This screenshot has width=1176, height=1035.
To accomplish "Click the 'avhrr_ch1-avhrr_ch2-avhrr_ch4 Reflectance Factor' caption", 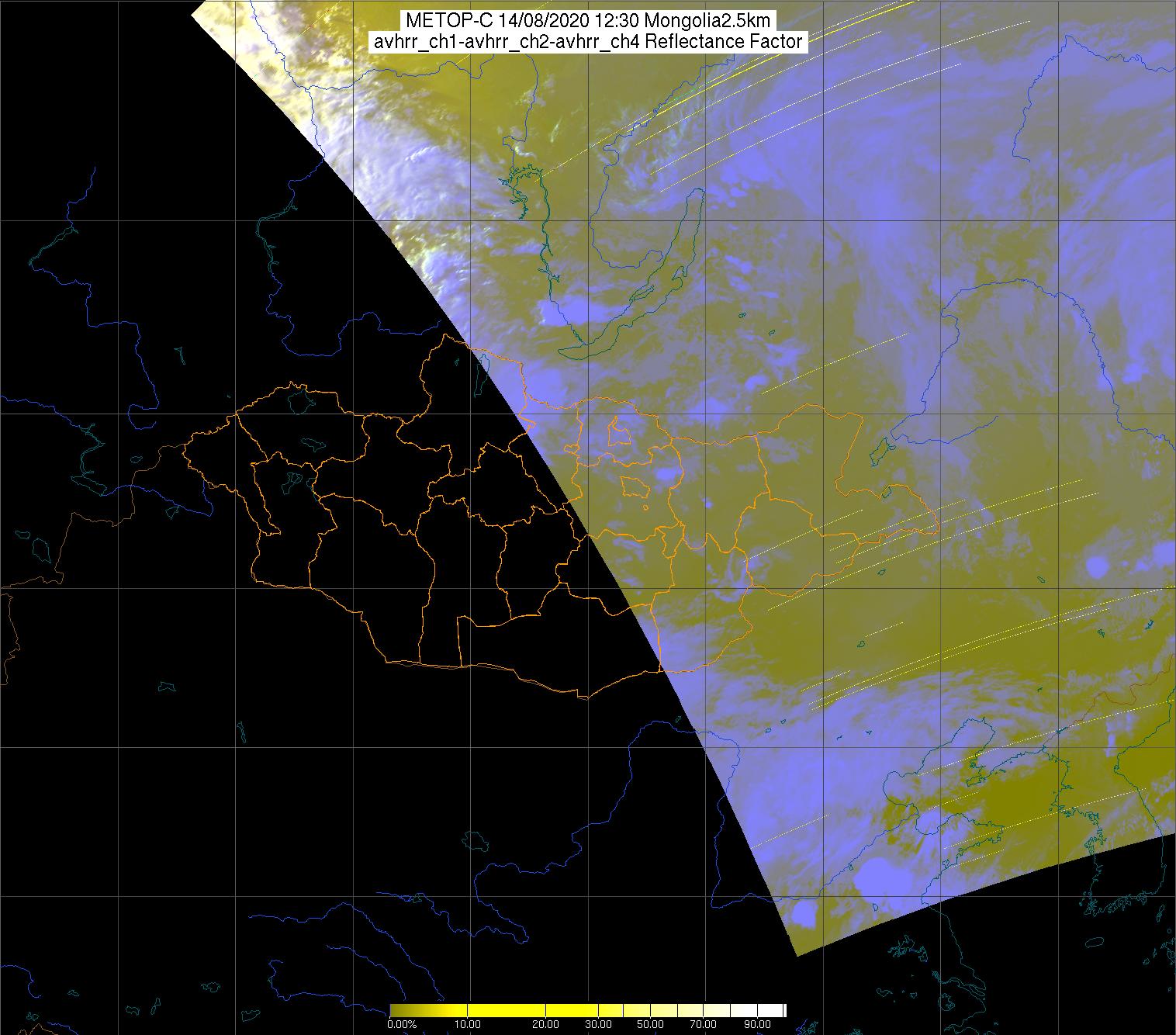I will coord(587,42).
